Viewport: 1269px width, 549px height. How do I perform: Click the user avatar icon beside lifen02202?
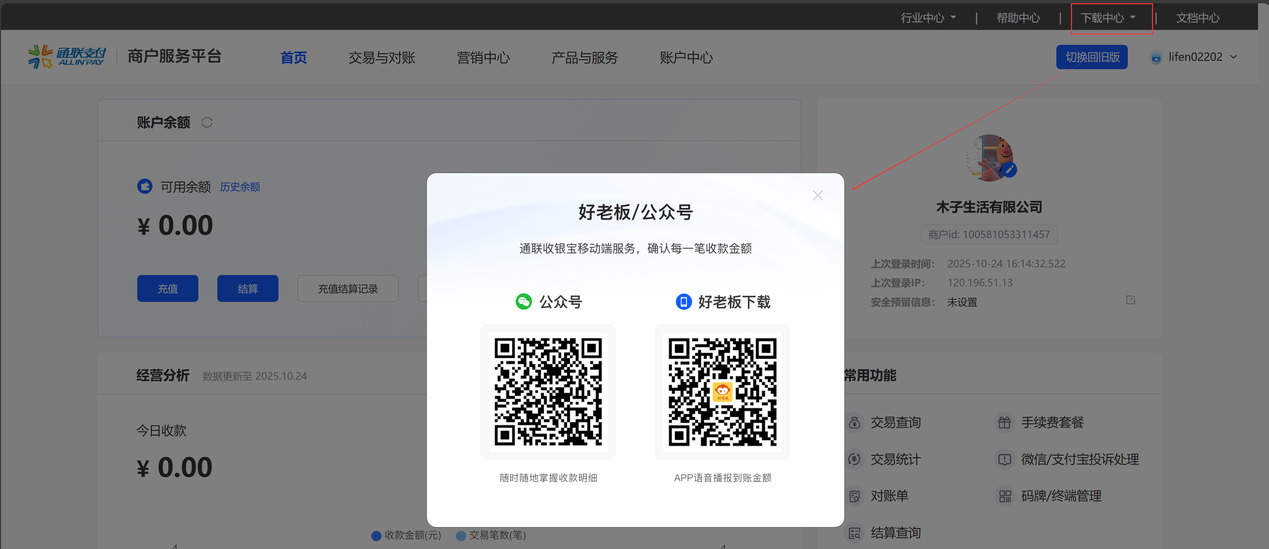[1156, 57]
